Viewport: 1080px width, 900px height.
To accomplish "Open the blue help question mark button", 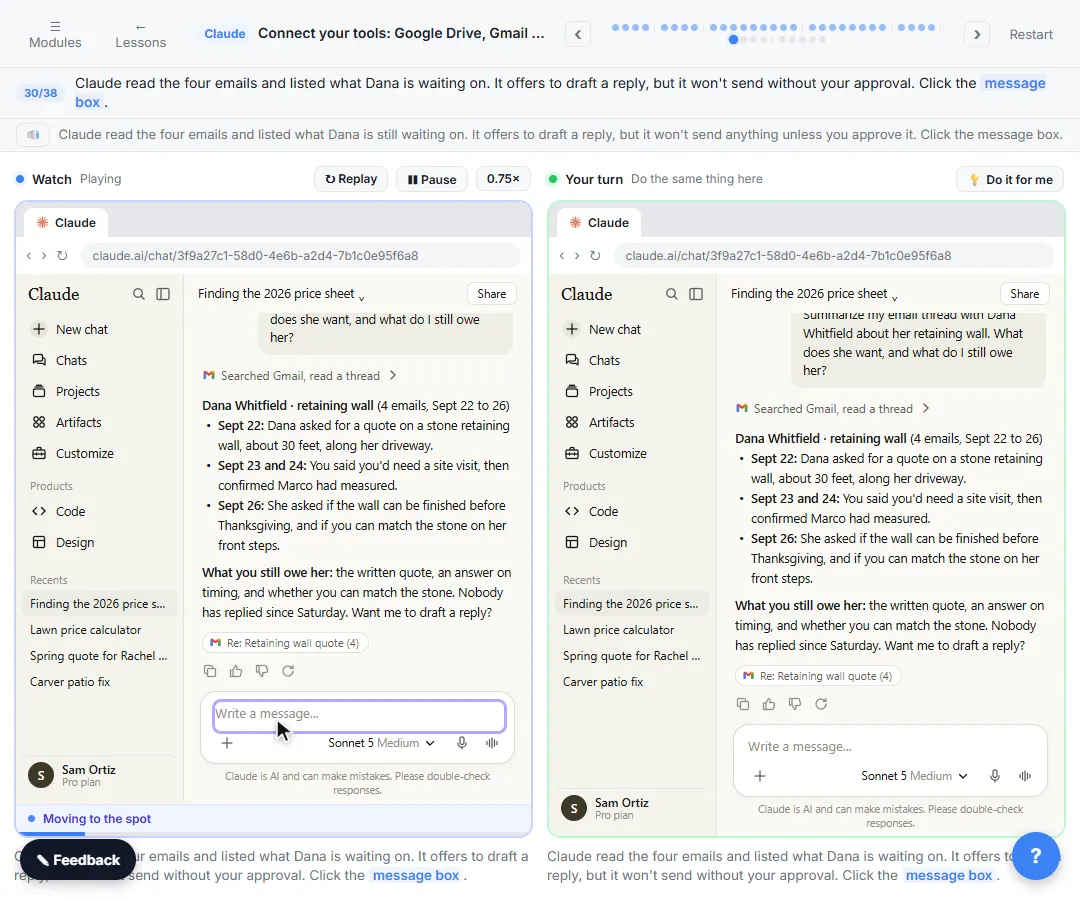I will click(1035, 856).
